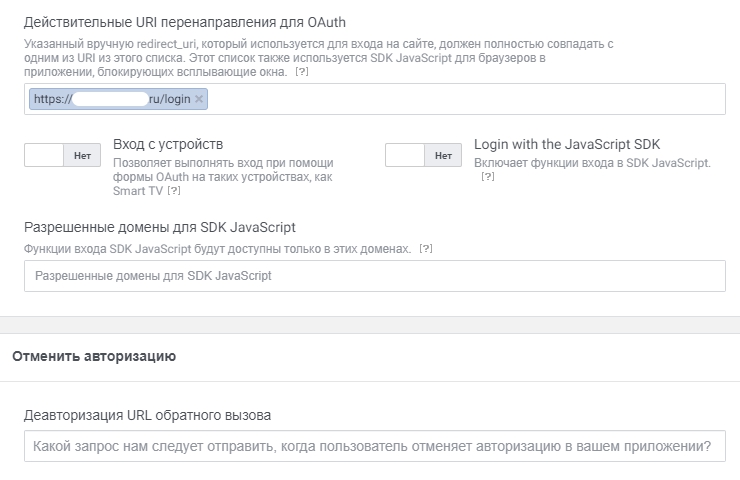Focus the 'Разрешенные домены для SDK JavaScript' input

point(374,275)
